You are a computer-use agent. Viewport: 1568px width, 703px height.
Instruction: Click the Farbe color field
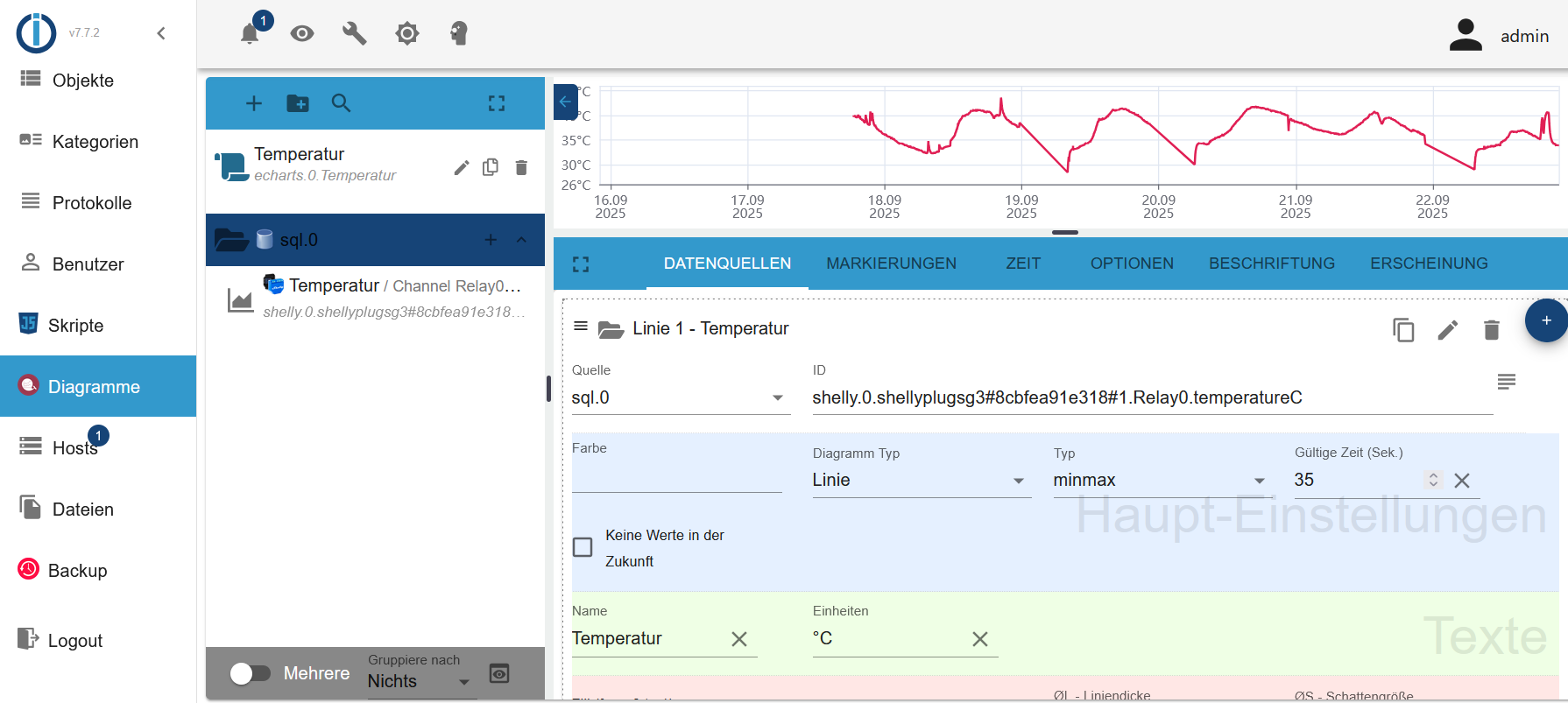click(x=676, y=478)
